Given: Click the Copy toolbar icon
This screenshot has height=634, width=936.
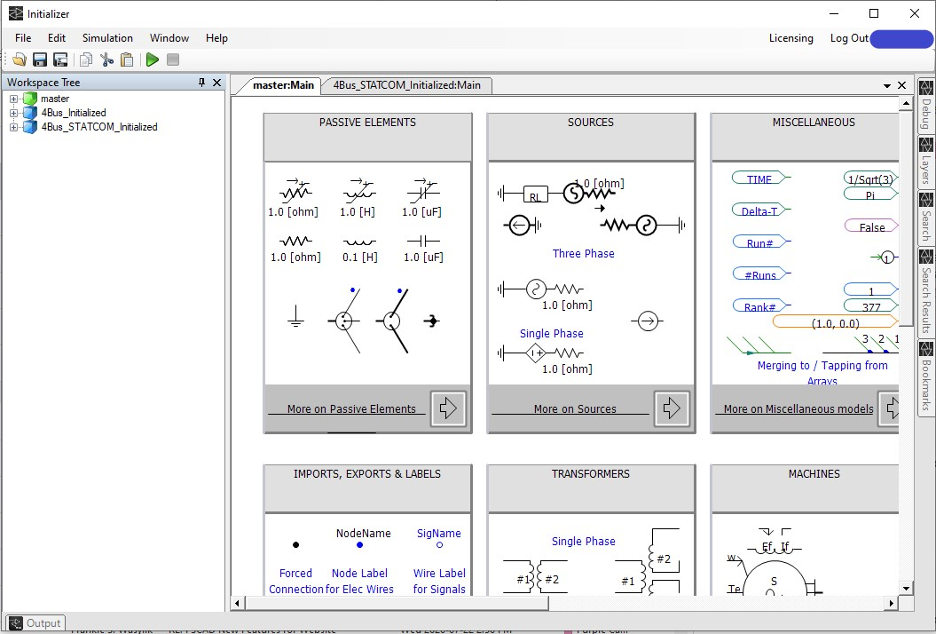Looking at the screenshot, I should (86, 60).
